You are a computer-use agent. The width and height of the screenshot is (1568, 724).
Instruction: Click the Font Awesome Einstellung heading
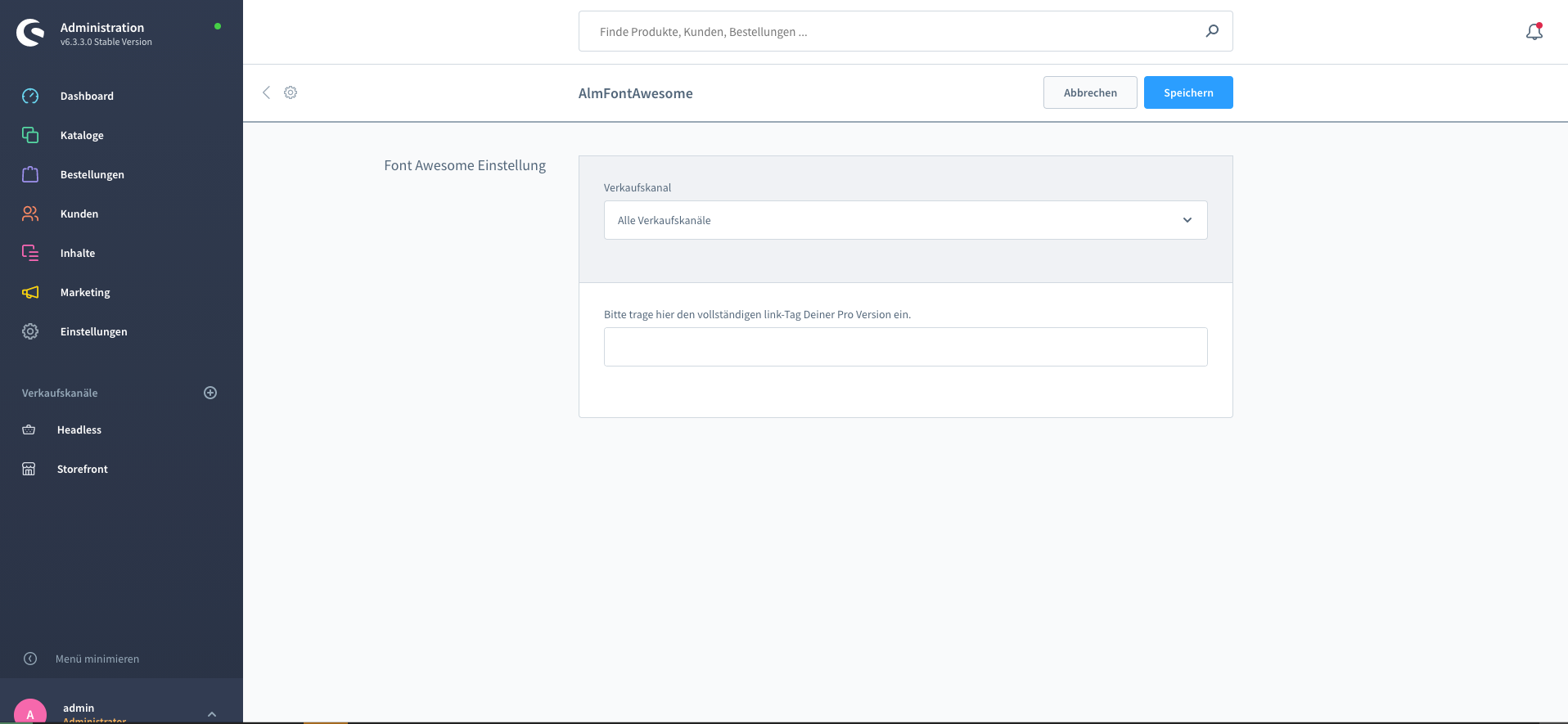[x=465, y=165]
